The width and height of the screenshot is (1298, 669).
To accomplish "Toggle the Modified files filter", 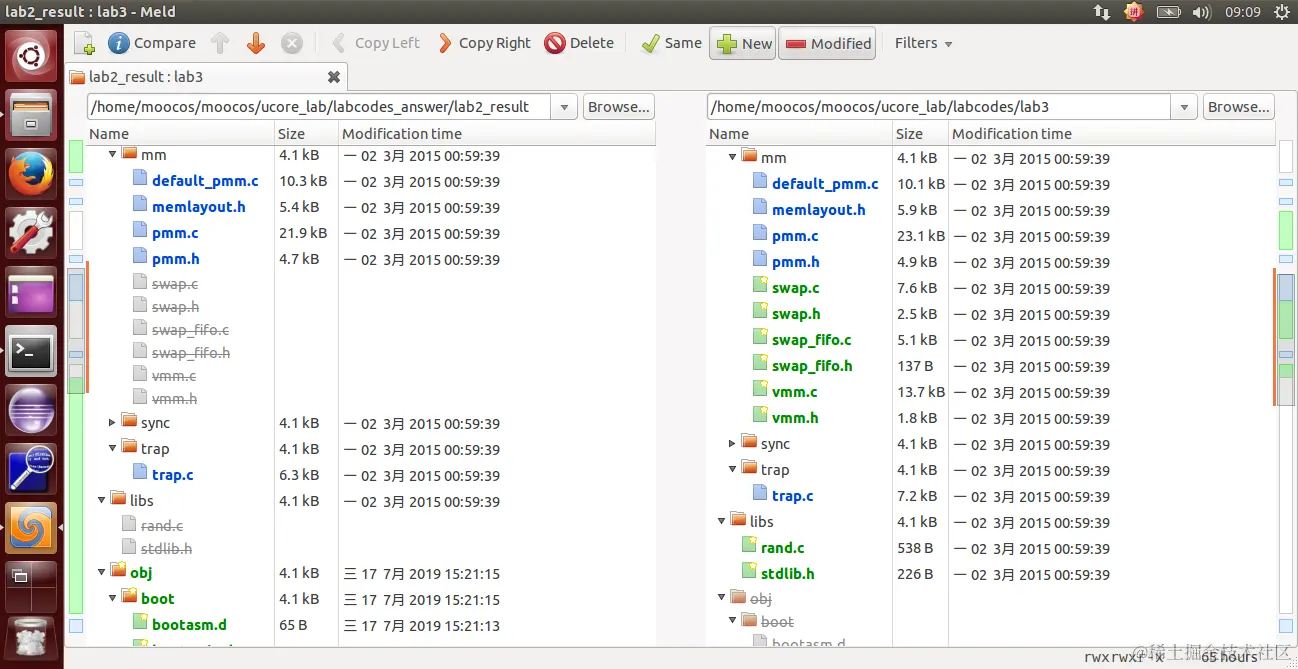I will point(827,43).
